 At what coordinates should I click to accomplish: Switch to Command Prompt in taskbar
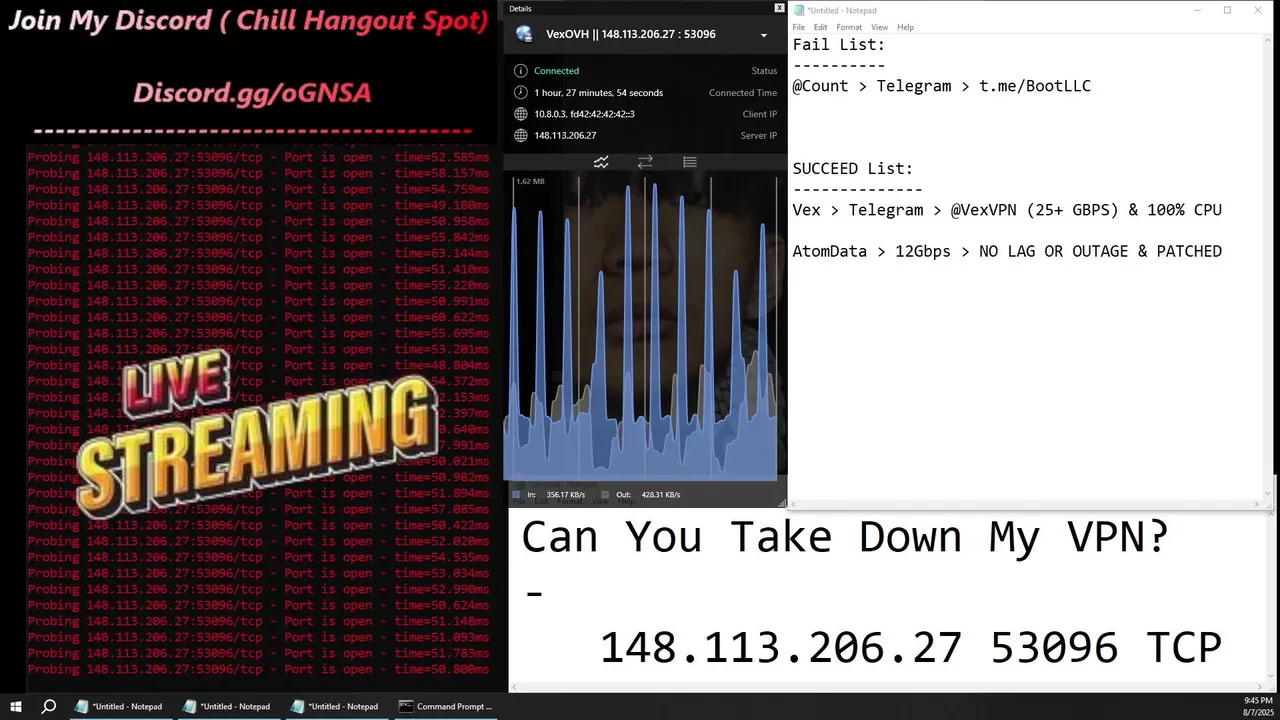point(445,706)
